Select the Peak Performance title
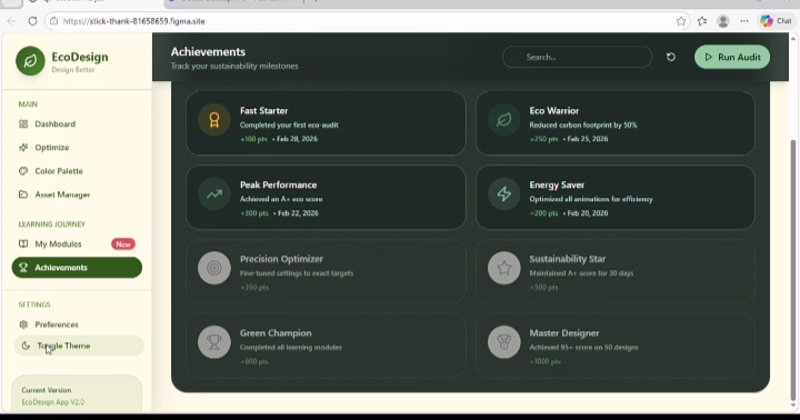 click(279, 185)
